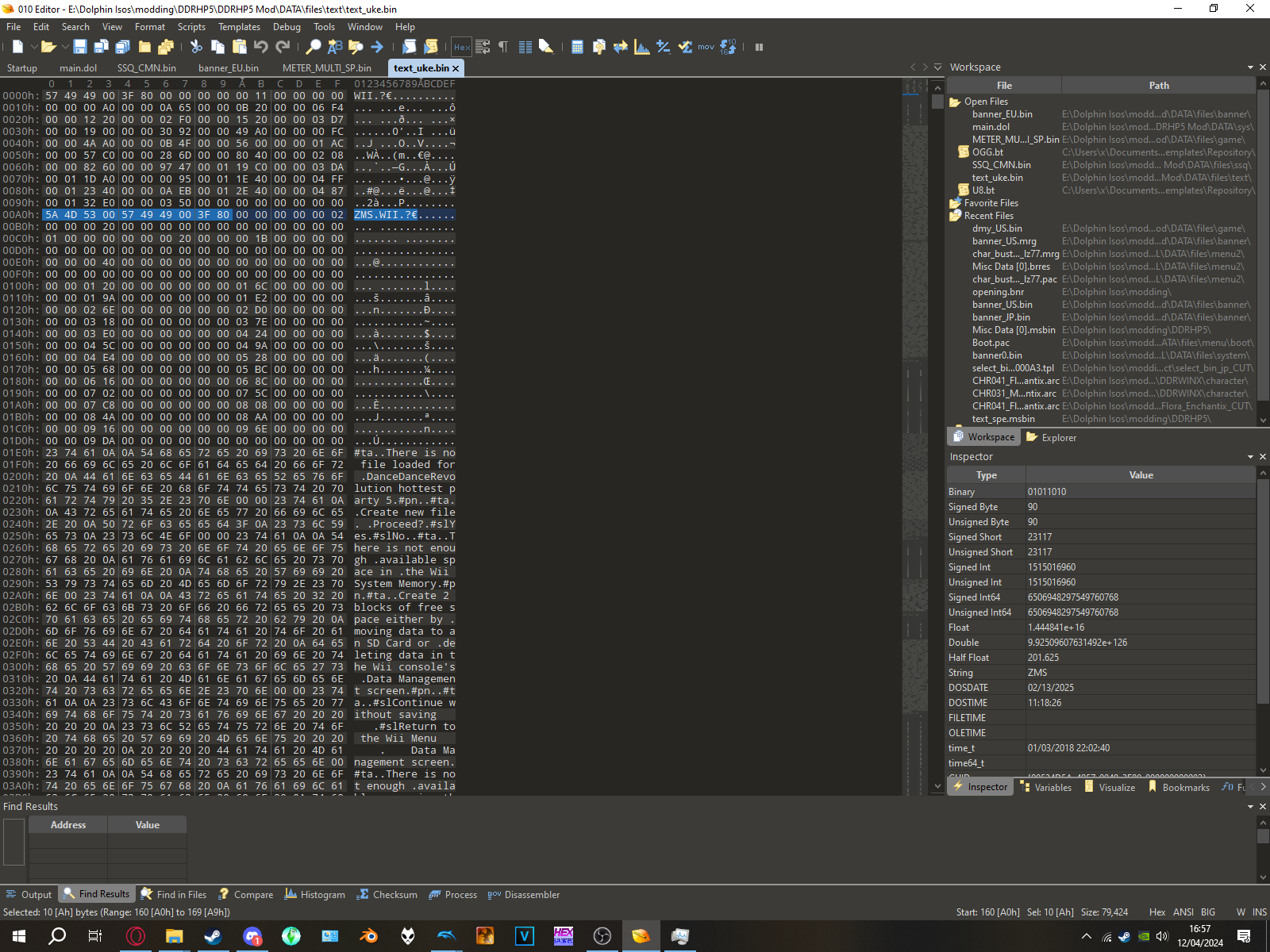Open the Replace tool icon
Screen dimensions: 1270x952
point(335,47)
